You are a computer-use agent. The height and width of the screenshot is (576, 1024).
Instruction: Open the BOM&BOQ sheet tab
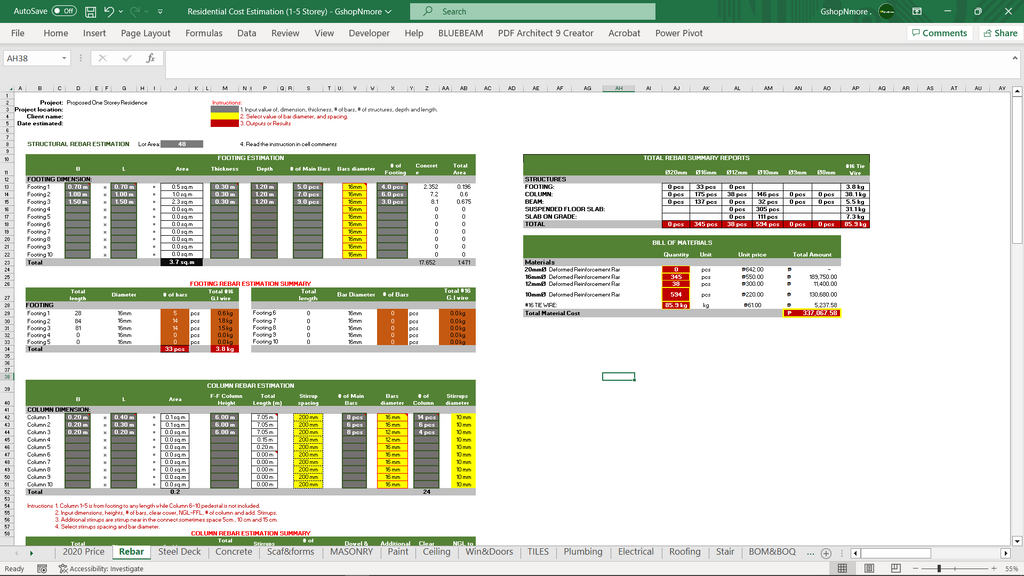[772, 552]
